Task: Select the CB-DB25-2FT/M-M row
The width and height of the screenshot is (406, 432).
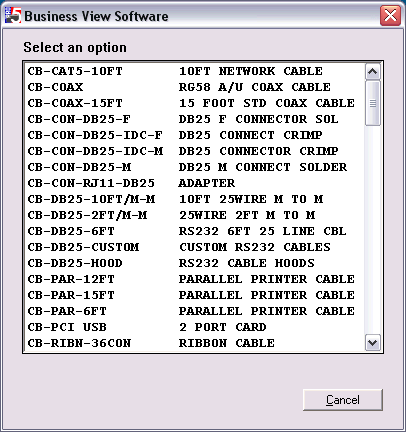Action: click(x=194, y=215)
